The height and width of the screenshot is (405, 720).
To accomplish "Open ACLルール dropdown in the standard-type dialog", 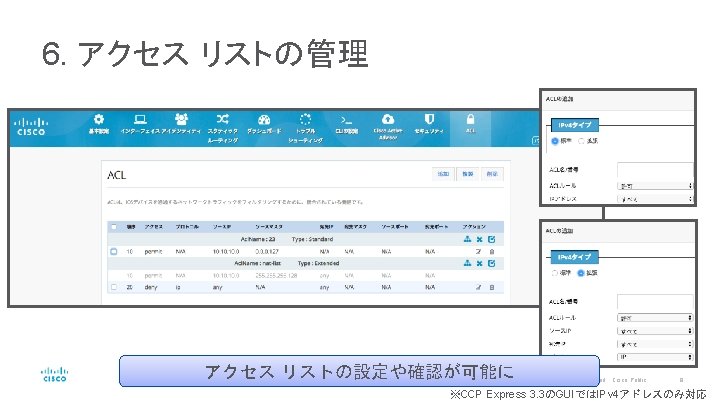I will pyautogui.click(x=655, y=186).
